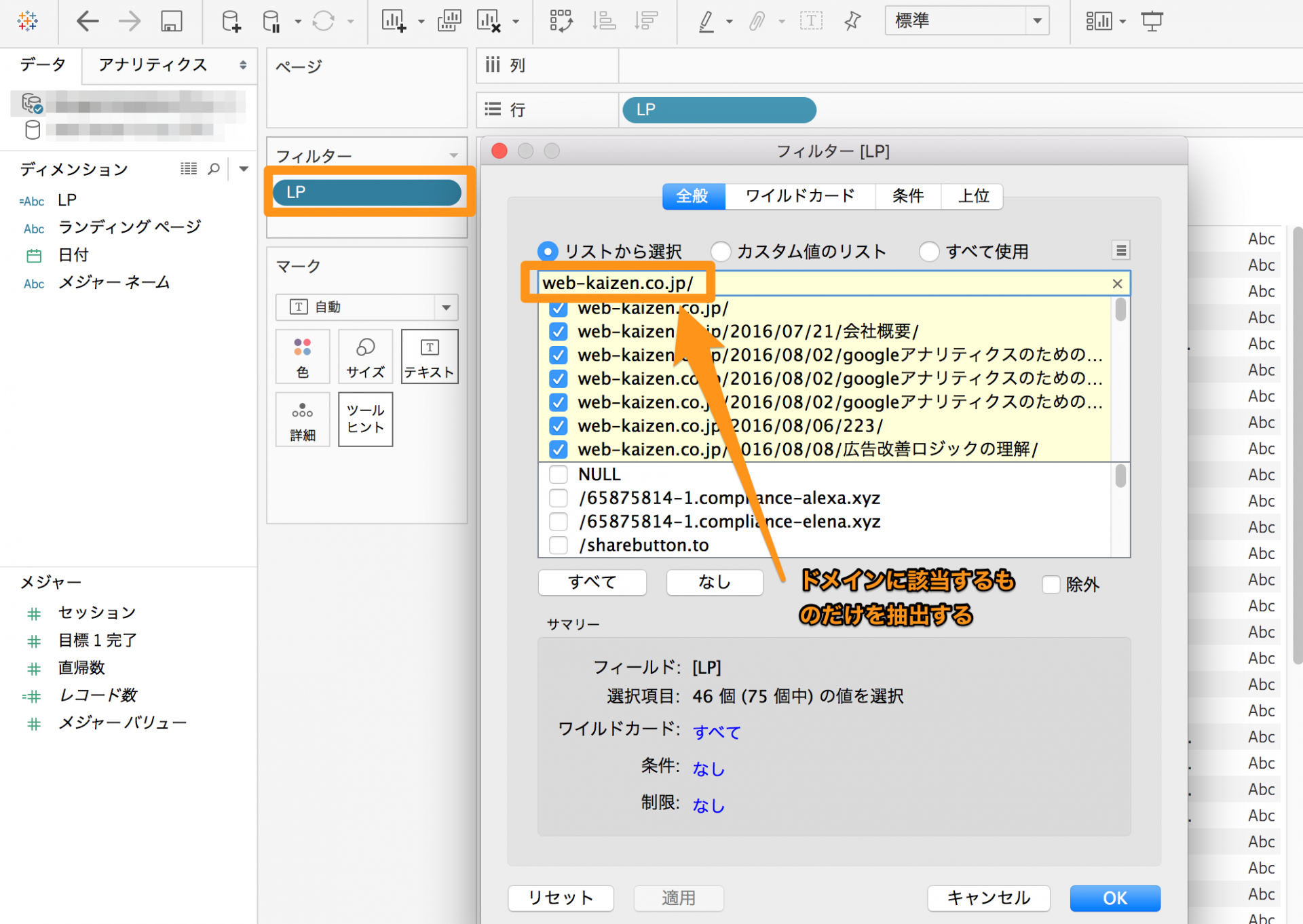The width and height of the screenshot is (1303, 924).
Task: Expand the フィルター shelf menu arrow
Action: (453, 156)
